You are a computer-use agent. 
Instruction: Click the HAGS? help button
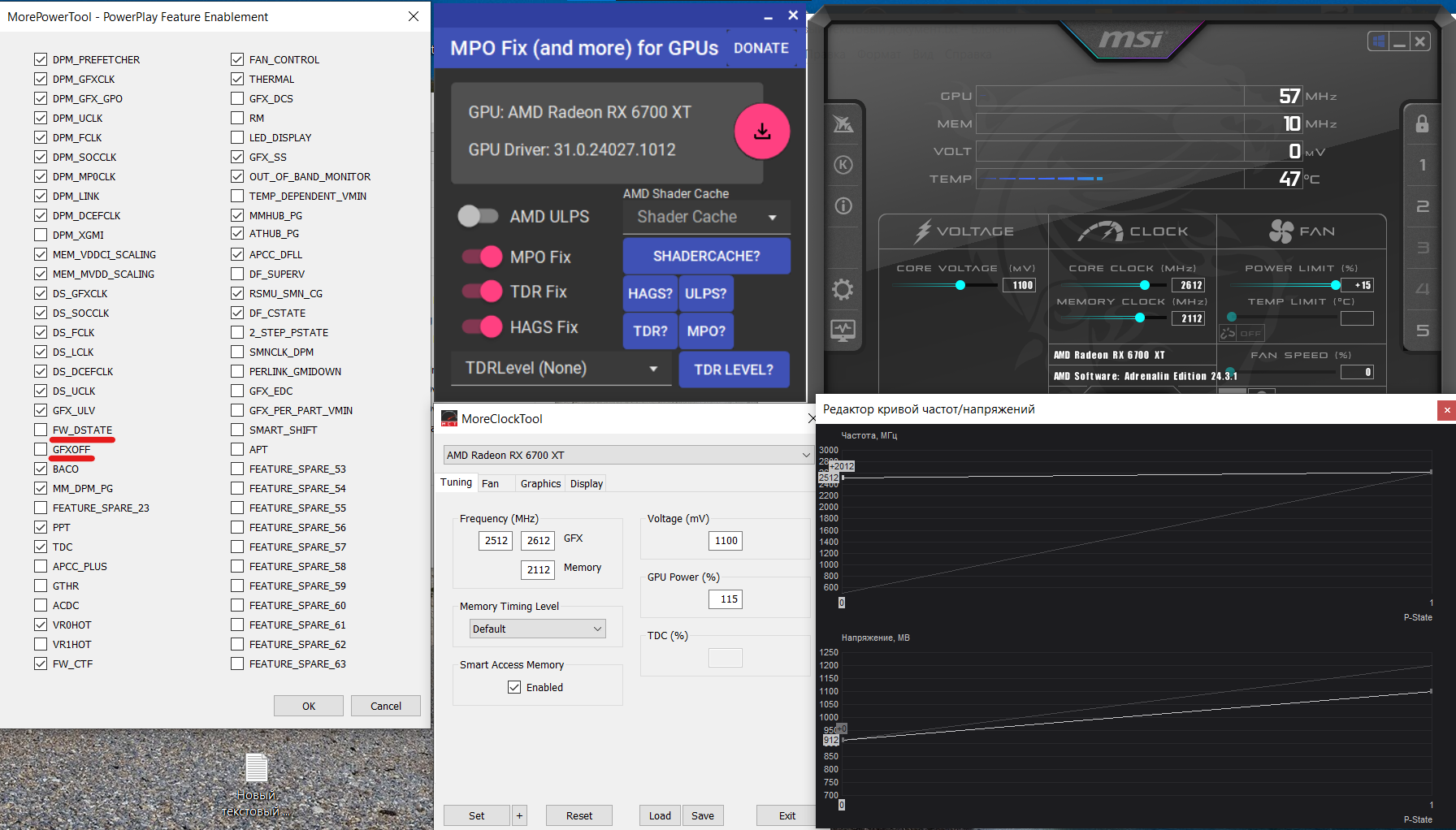coord(650,293)
